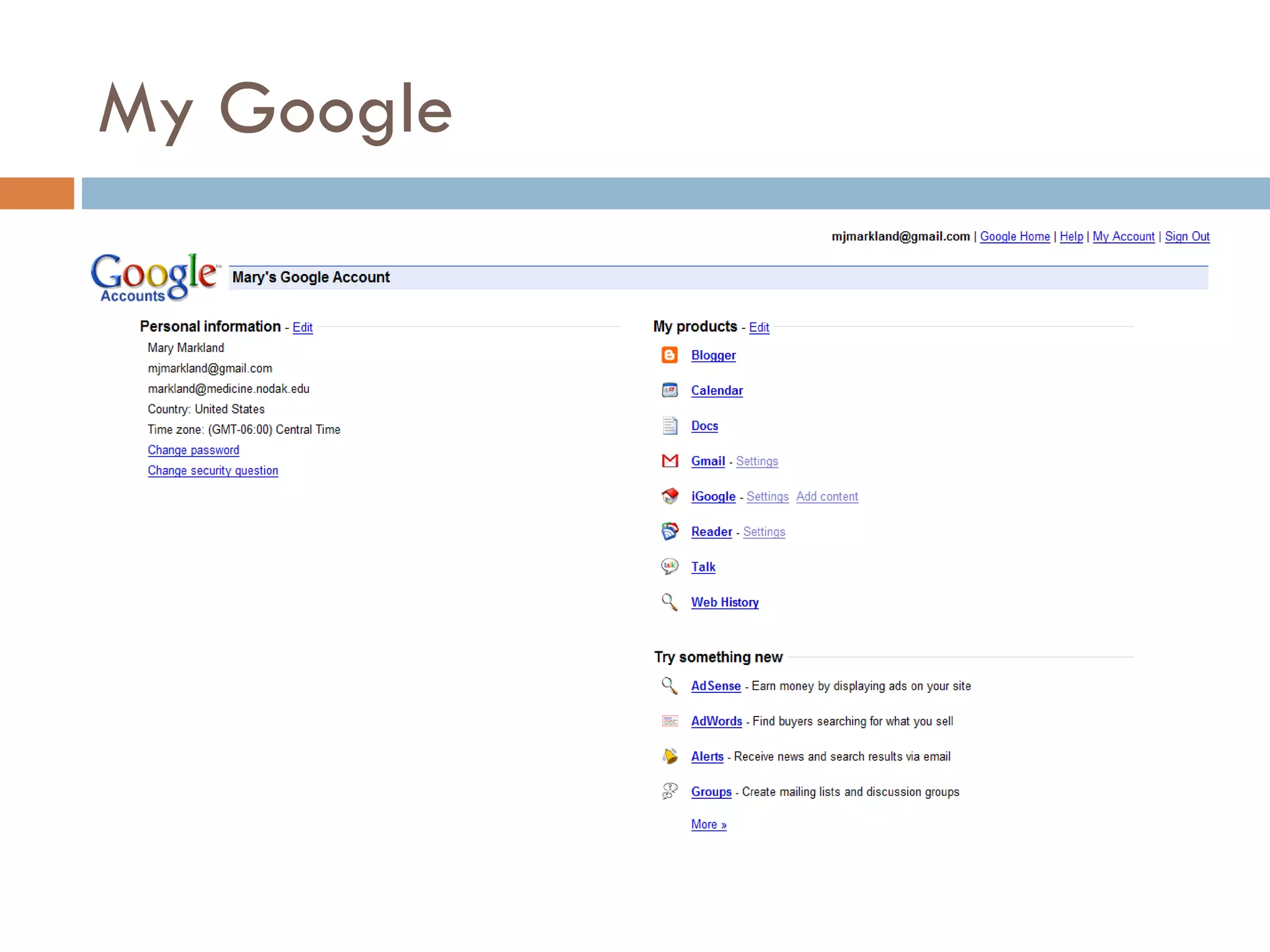Viewport: 1270px width, 952px height.
Task: Open the Alerts link
Action: click(x=707, y=757)
